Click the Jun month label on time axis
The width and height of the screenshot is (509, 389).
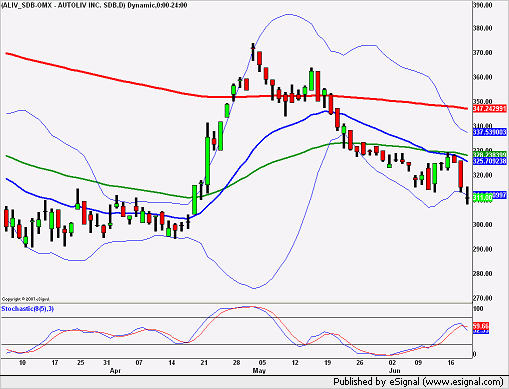click(394, 371)
